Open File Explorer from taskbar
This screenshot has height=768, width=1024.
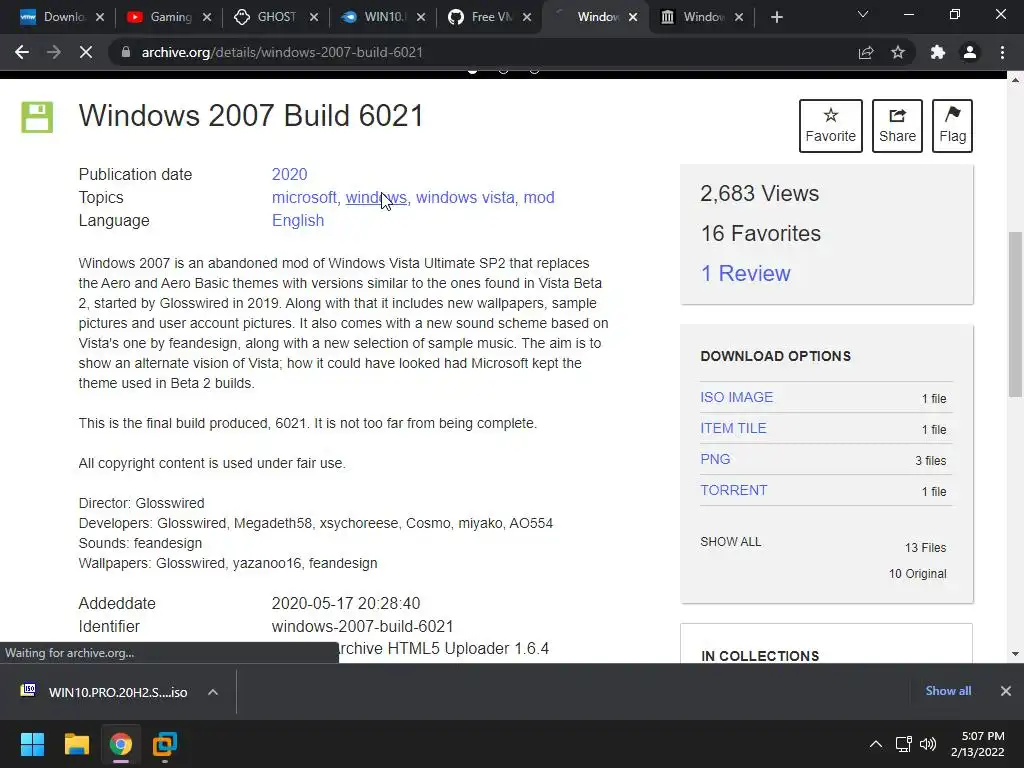76,744
